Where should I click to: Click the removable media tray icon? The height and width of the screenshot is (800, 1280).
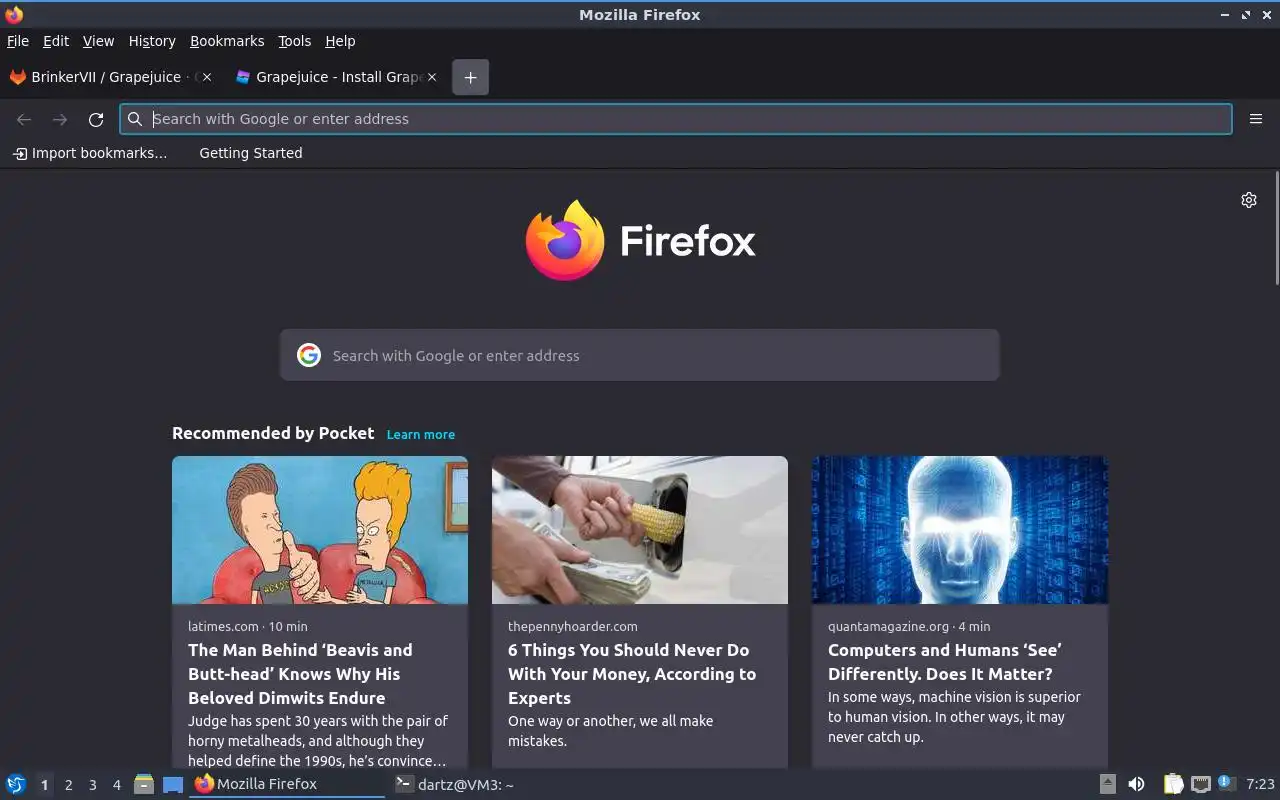(1108, 784)
